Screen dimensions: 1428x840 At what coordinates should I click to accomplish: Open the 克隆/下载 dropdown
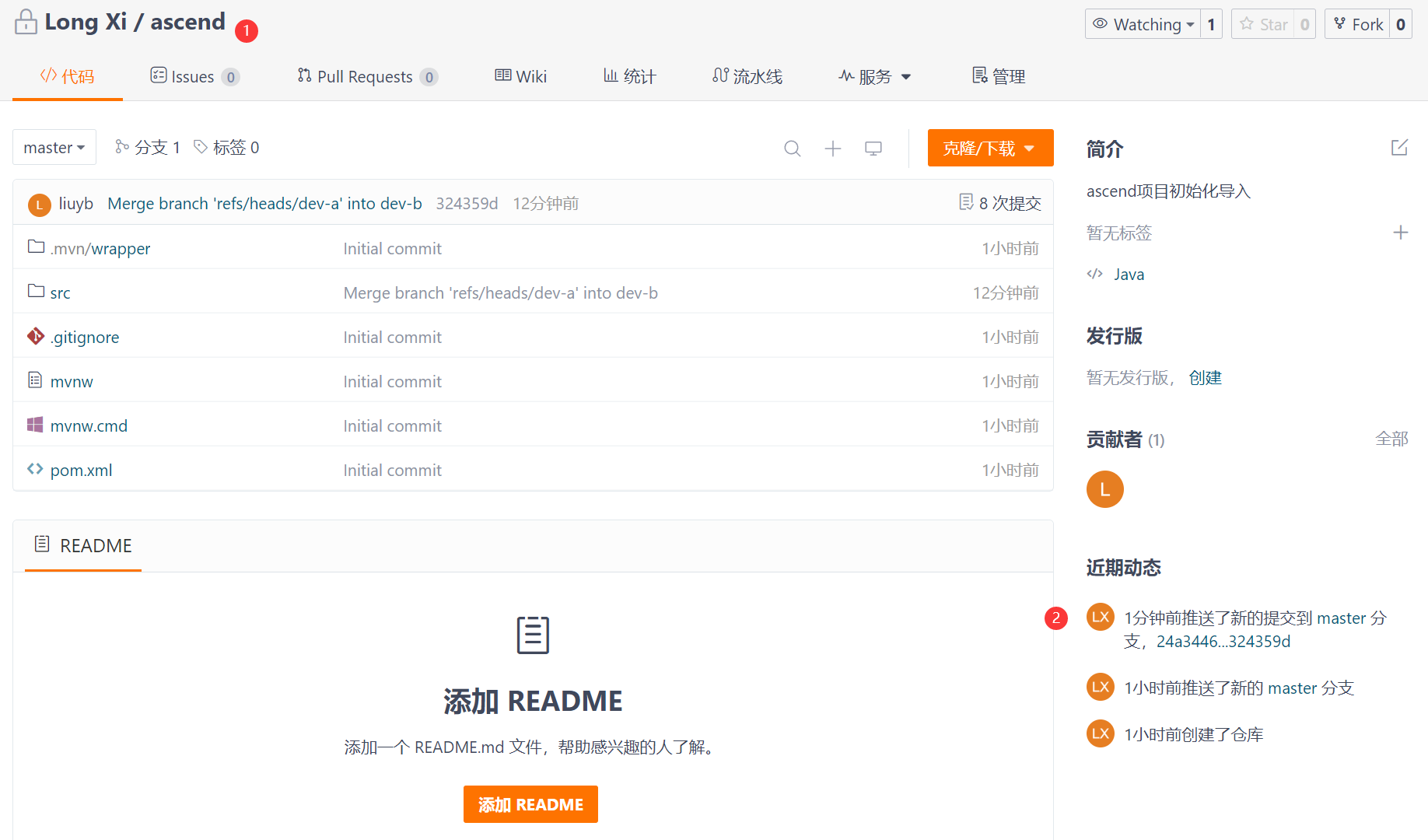(x=989, y=148)
